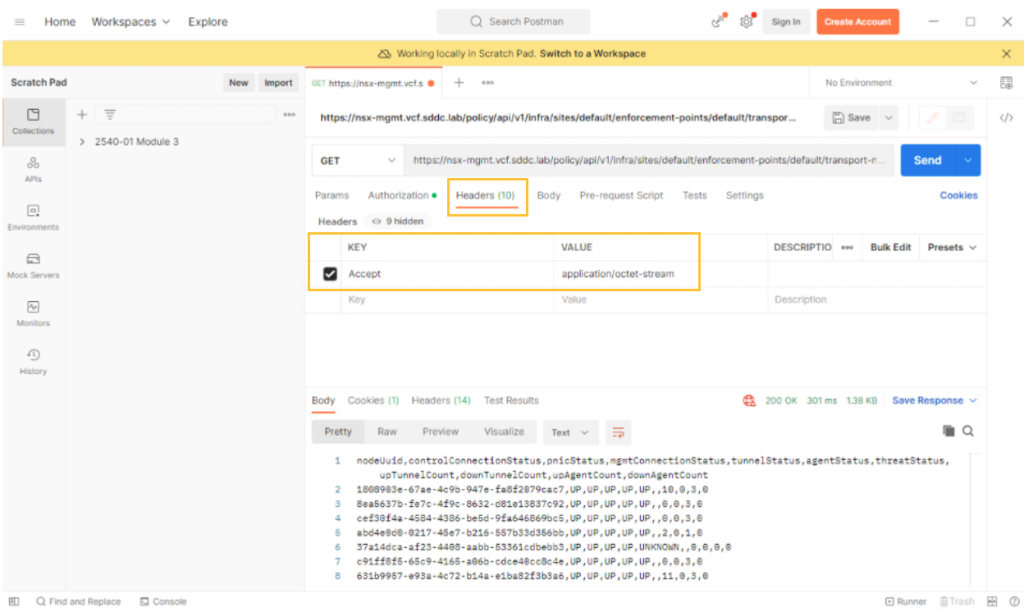This screenshot has width=1024, height=612.
Task: Click the Search Postman field
Action: tap(513, 22)
